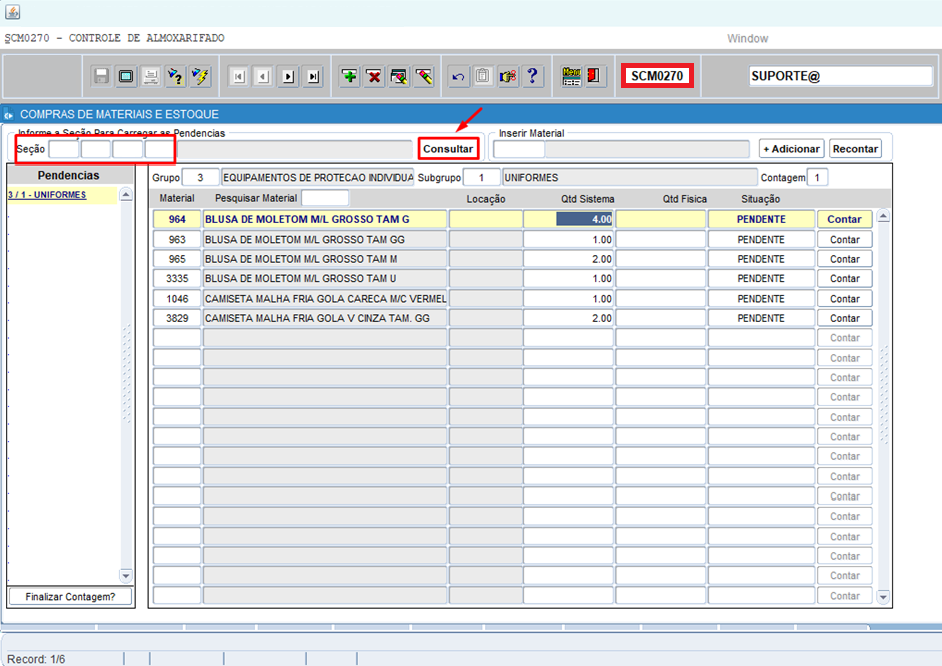Click the blue undo arrow icon

pos(458,76)
